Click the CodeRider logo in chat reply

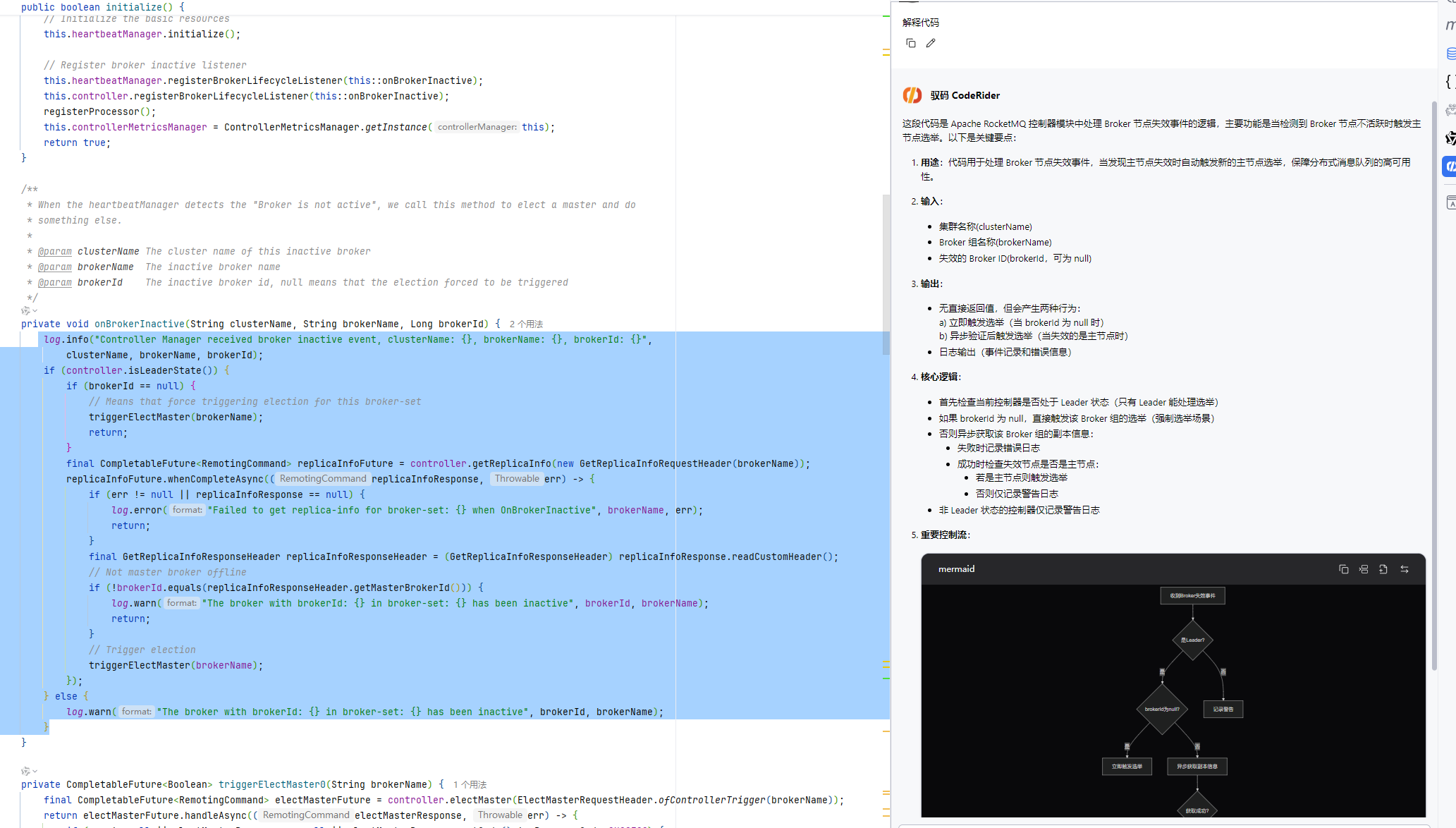click(x=912, y=95)
